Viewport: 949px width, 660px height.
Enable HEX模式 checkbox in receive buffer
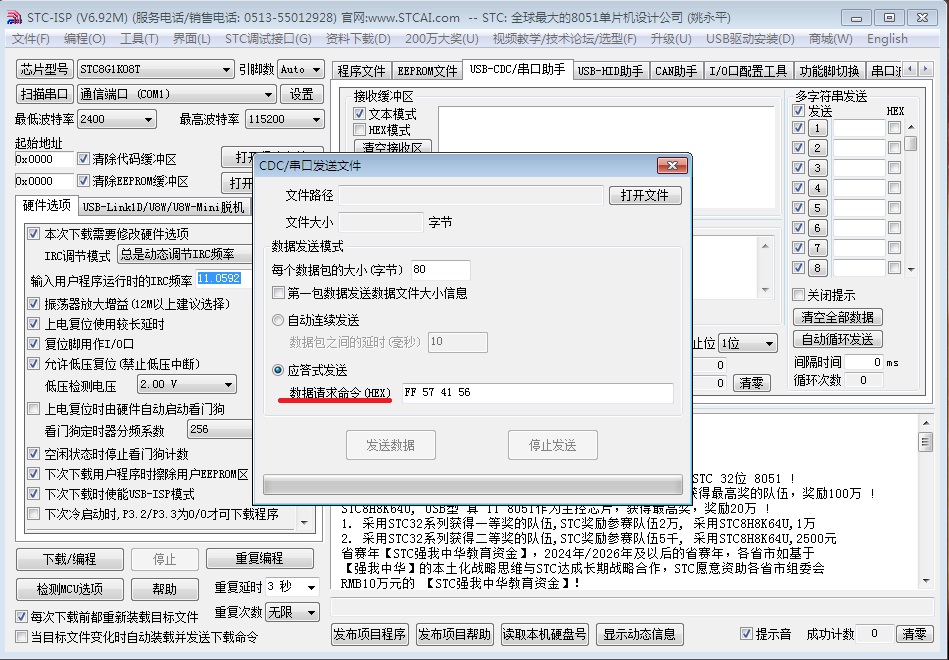(360, 130)
